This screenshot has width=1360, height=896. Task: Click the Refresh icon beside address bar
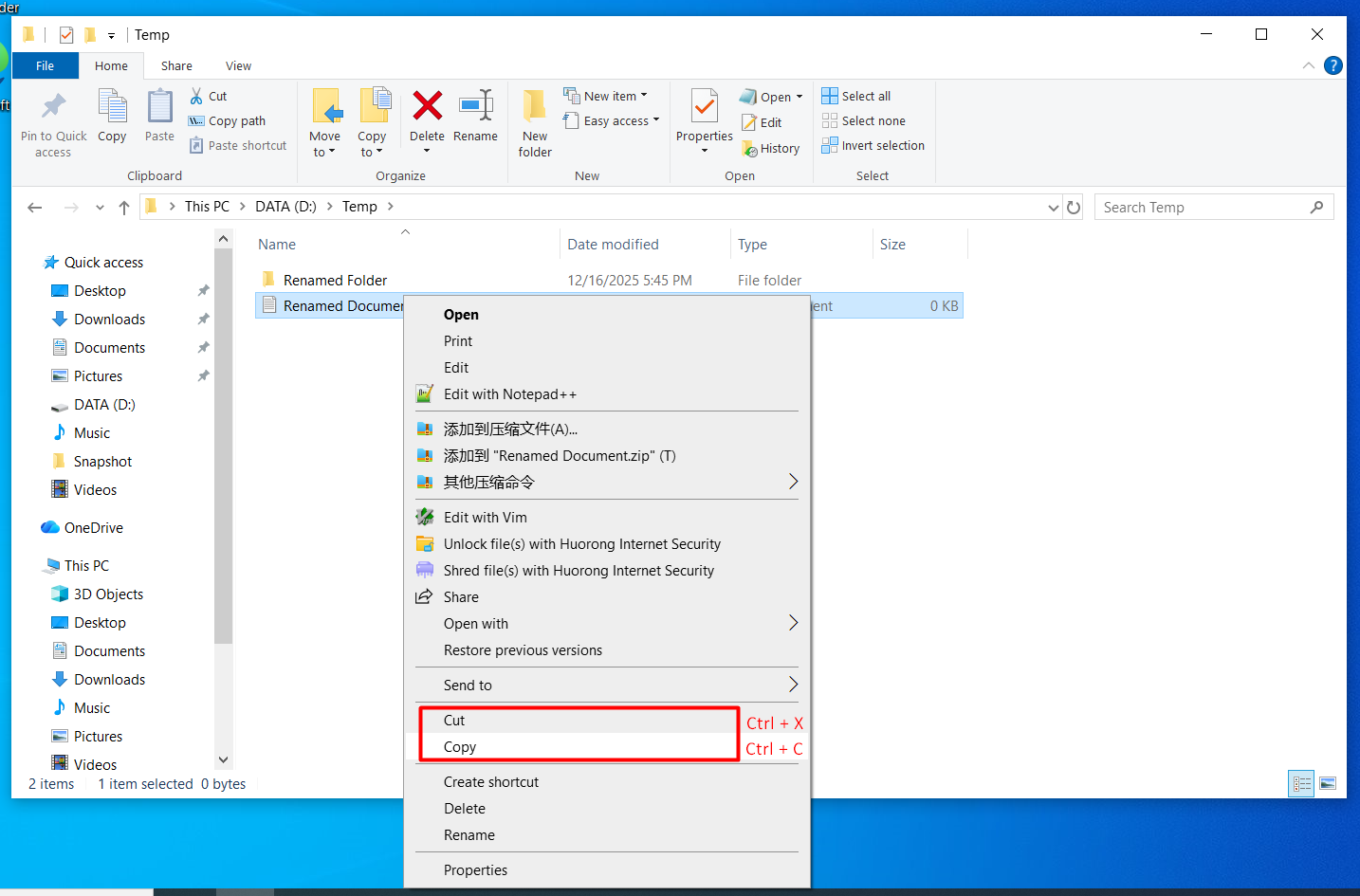[x=1074, y=207]
